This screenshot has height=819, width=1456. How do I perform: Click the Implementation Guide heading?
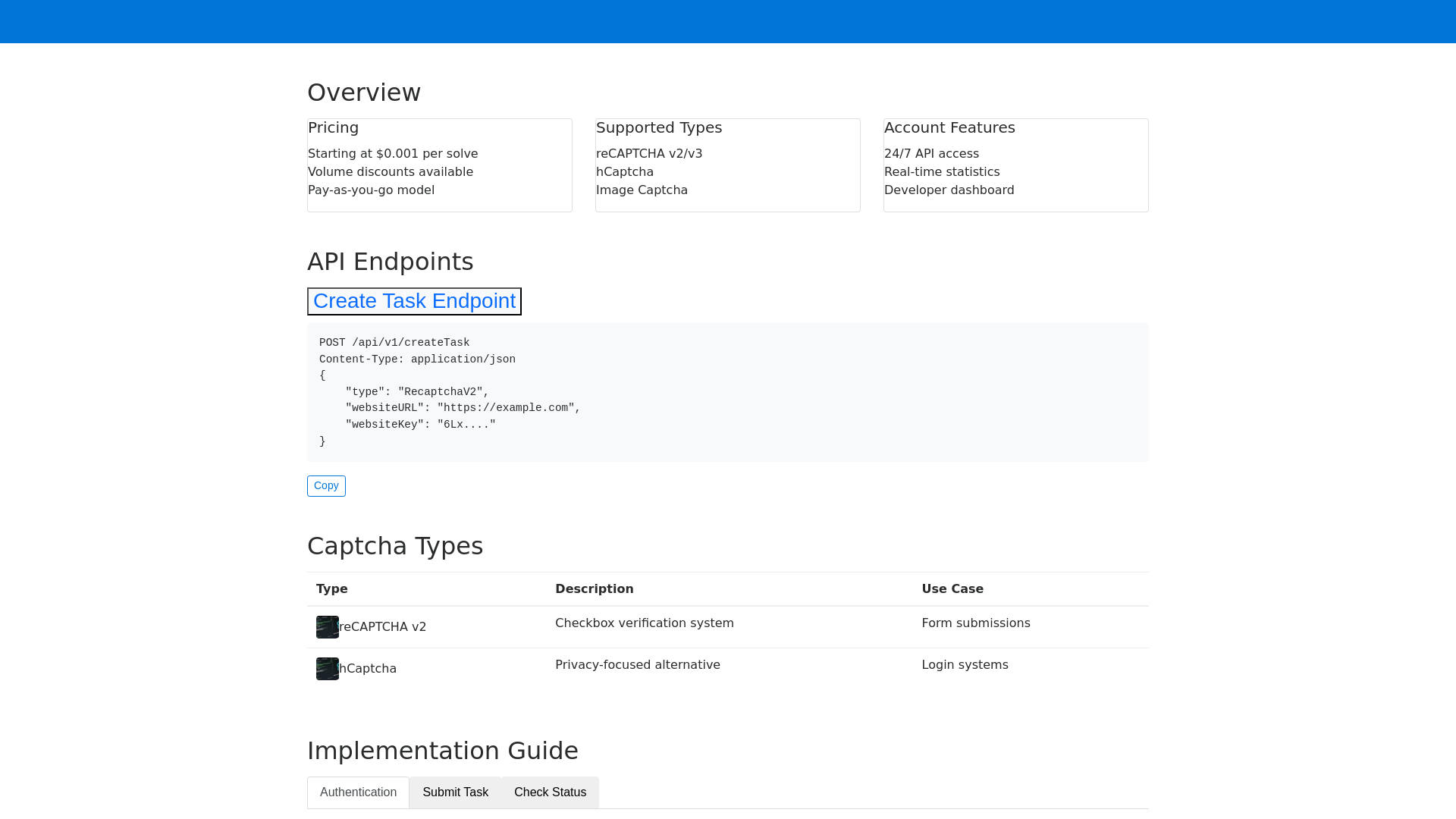[x=443, y=750]
